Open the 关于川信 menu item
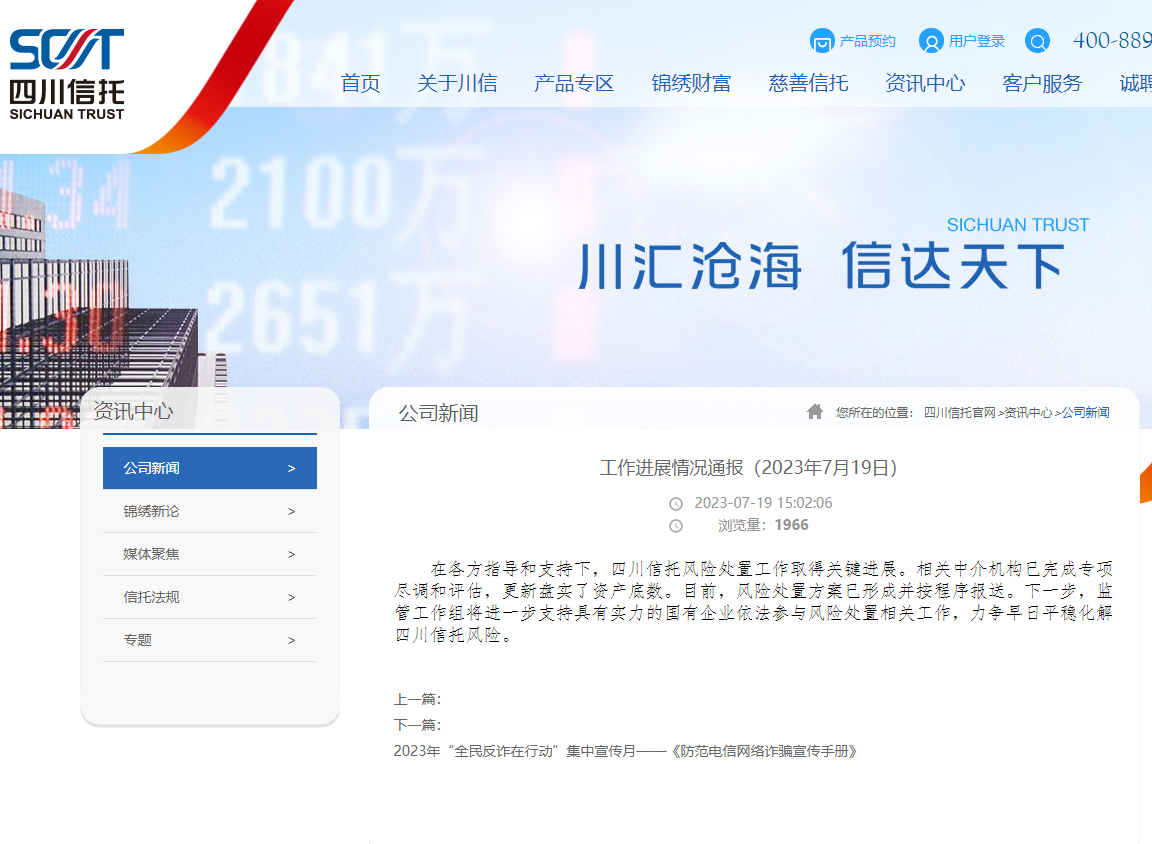Viewport: 1152px width, 844px height. tap(457, 84)
